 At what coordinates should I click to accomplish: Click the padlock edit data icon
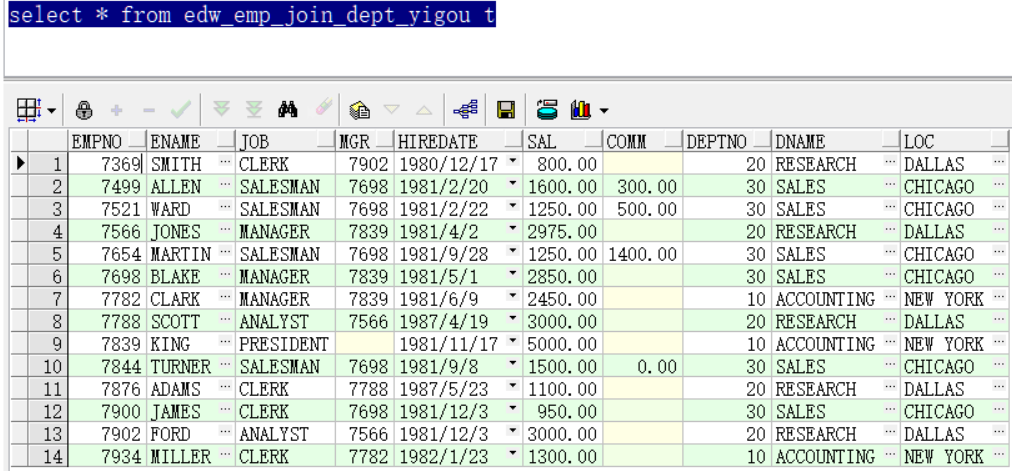pos(83,110)
